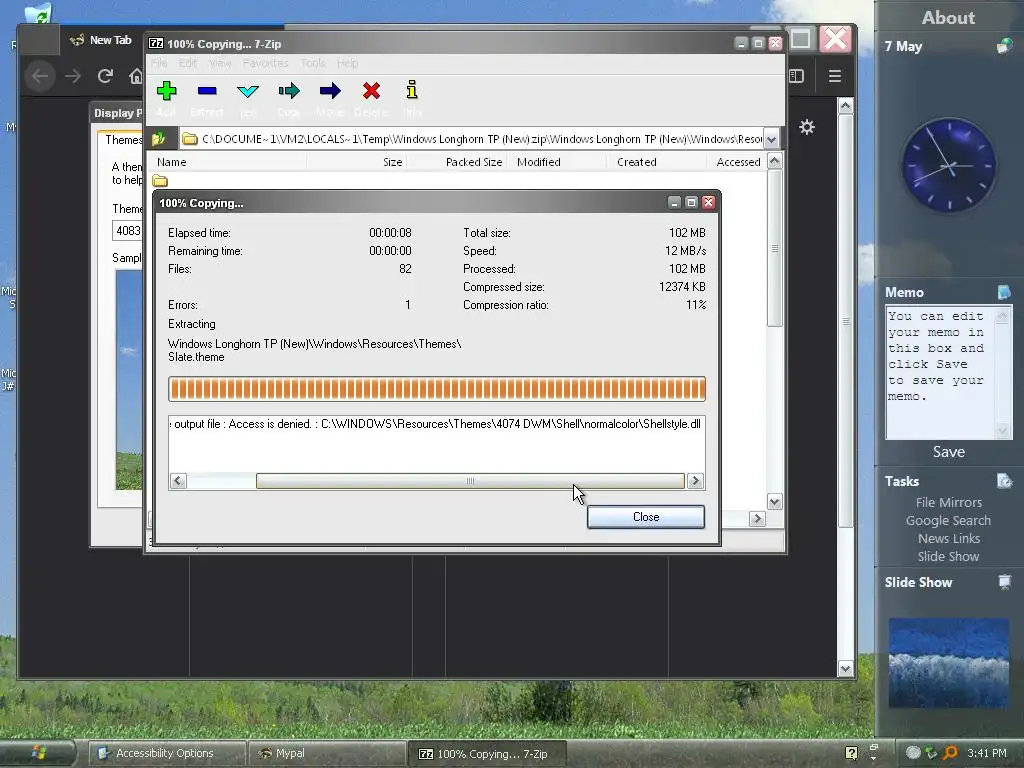This screenshot has width=1024, height=768.
Task: Open the Slide Show task link
Action: [948, 556]
